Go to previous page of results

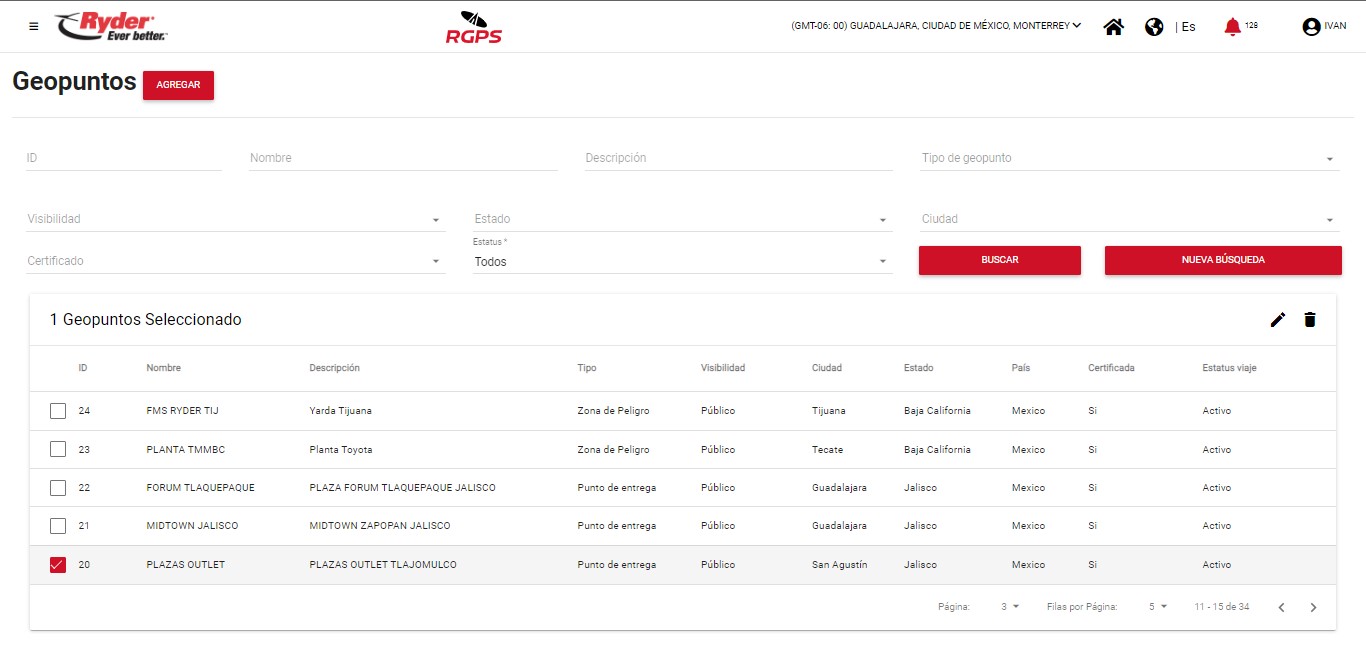click(x=1281, y=607)
